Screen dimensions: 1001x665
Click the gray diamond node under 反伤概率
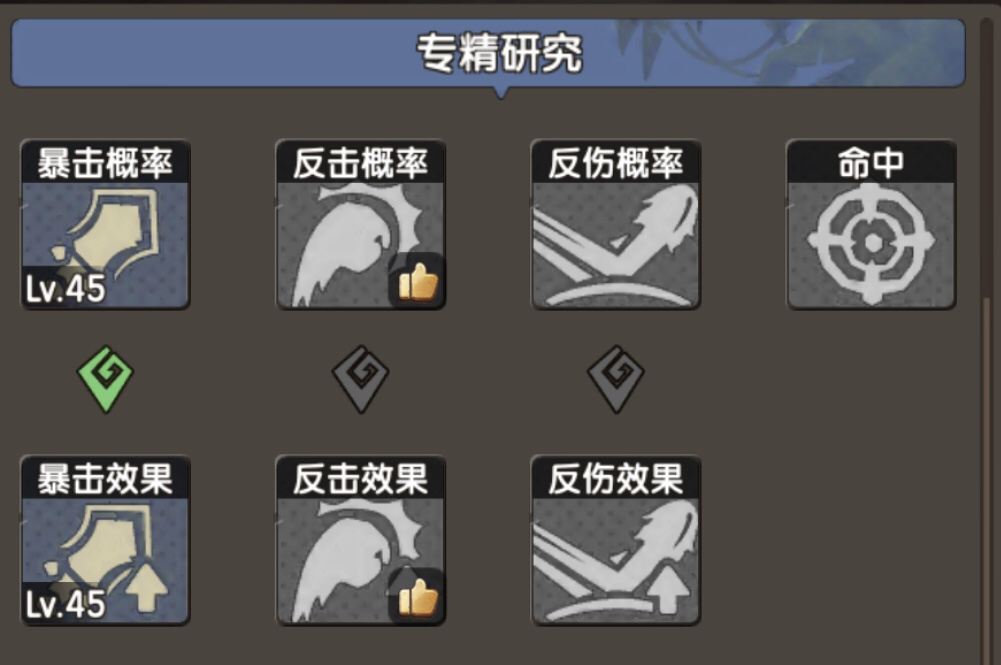pos(616,379)
